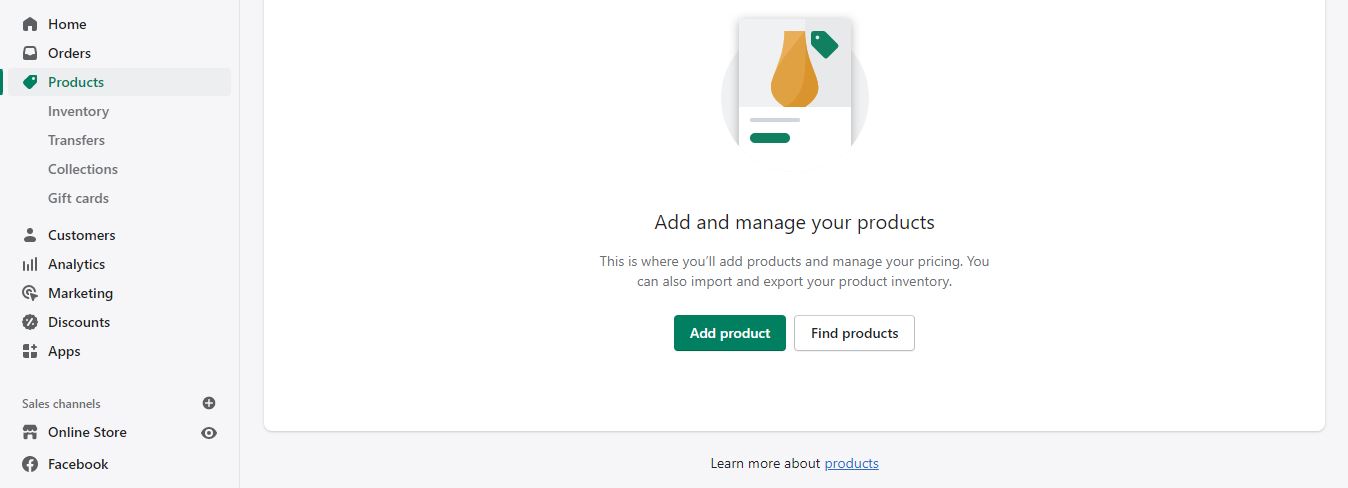This screenshot has width=1348, height=488.
Task: Open the products help link
Action: click(x=851, y=463)
